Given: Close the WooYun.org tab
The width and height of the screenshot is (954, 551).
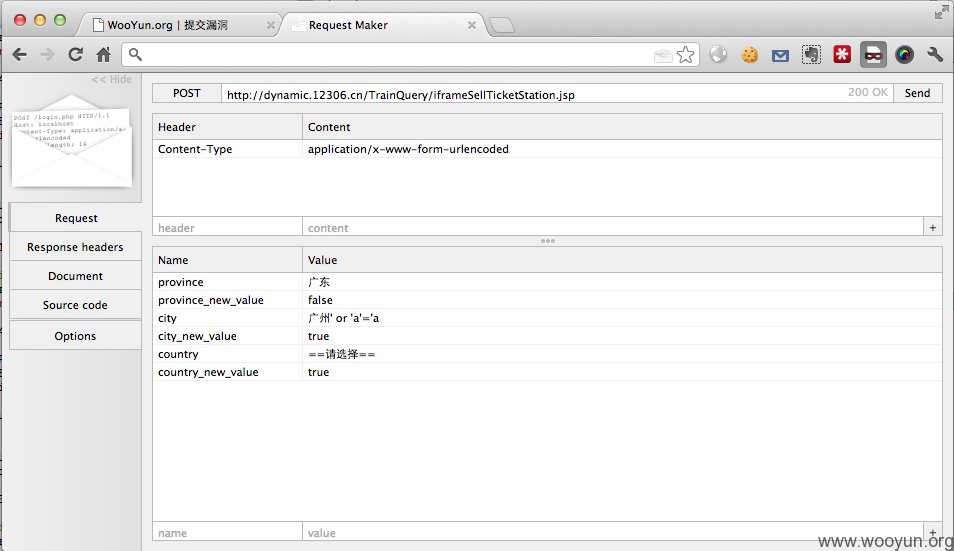Looking at the screenshot, I should click(x=271, y=25).
